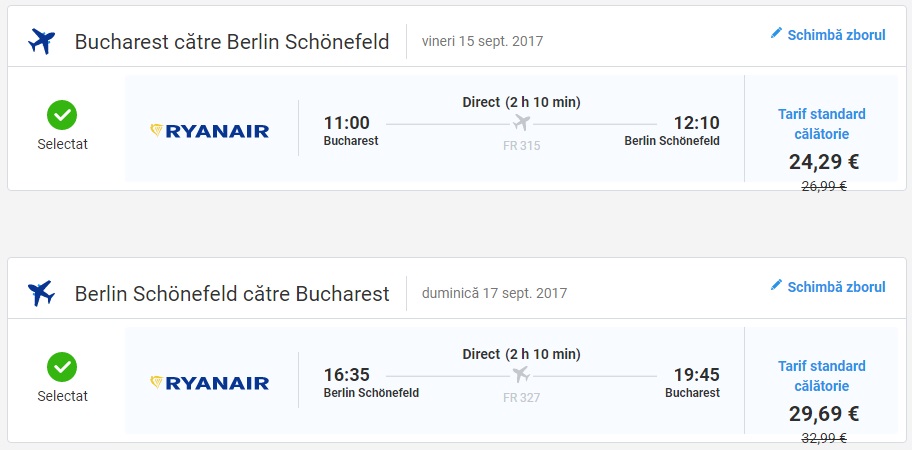The width and height of the screenshot is (912, 450).
Task: Click Schimbă zborul for the Berlin–Bucharest flight
Action: [836, 287]
